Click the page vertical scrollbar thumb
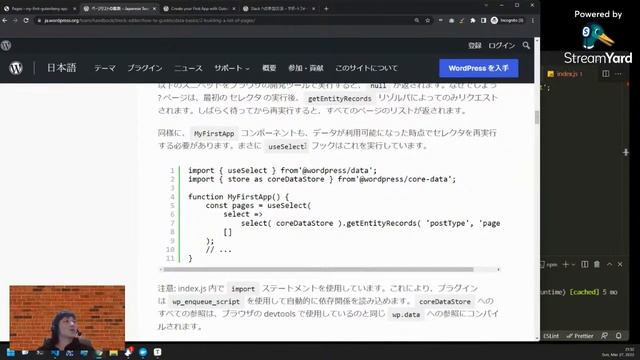The width and height of the screenshot is (640, 360). pos(537,117)
